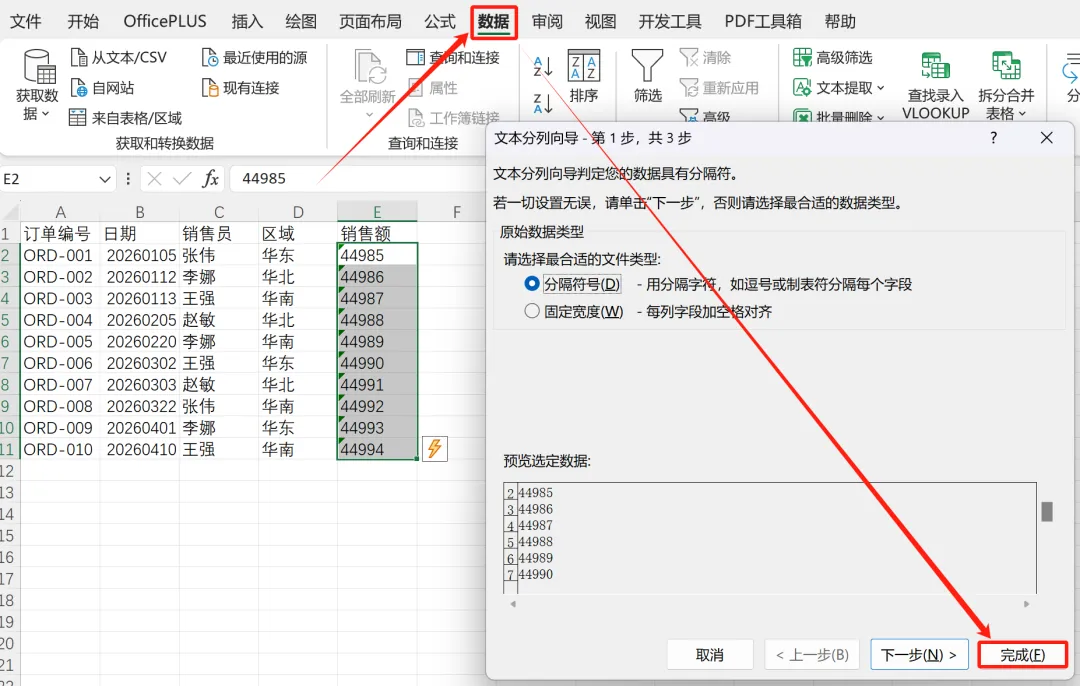Toggle the 筛选 filter funnel
Image resolution: width=1080 pixels, height=686 pixels.
(x=647, y=76)
